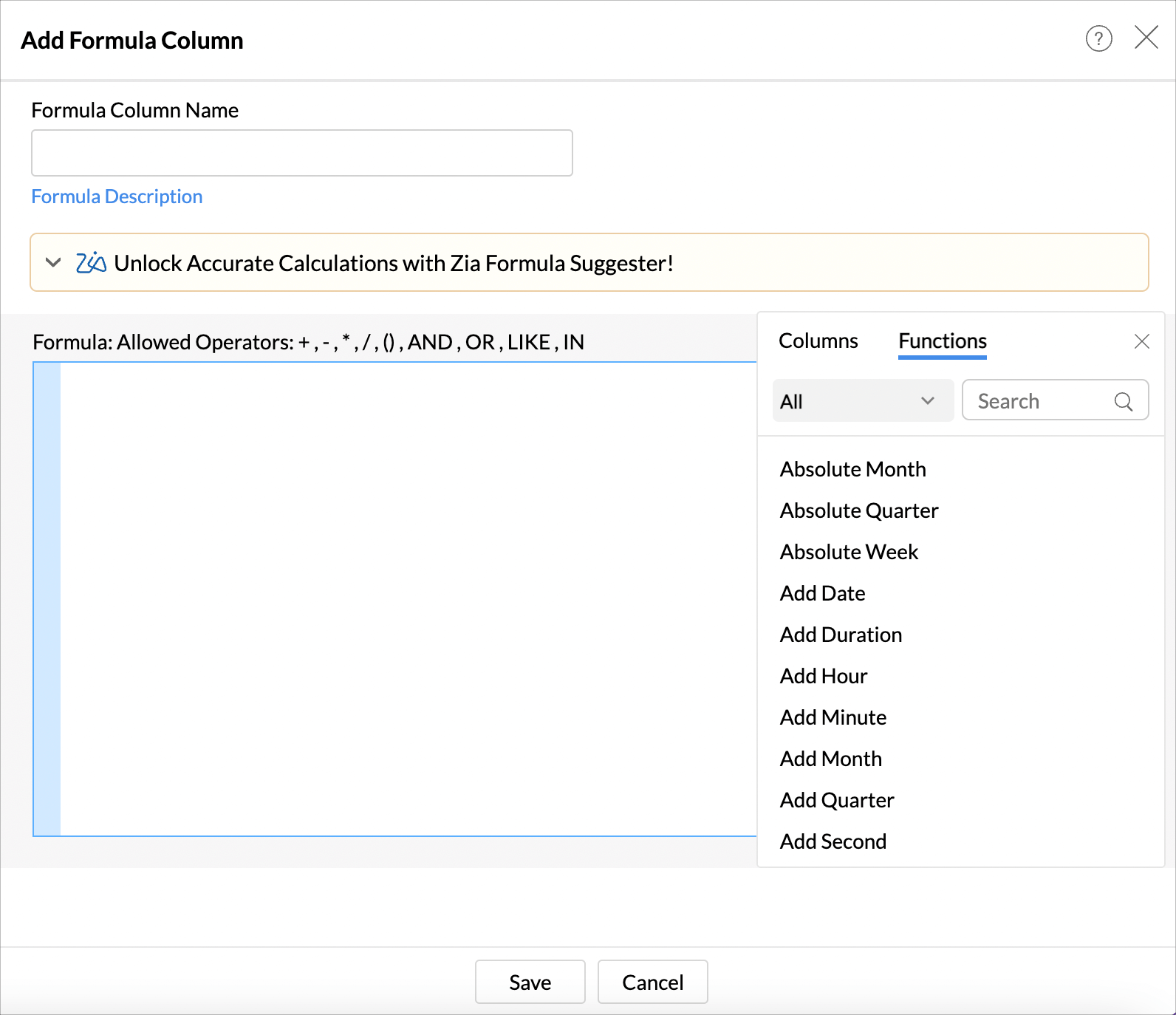Pick the Absolute Quarter function

(858, 511)
